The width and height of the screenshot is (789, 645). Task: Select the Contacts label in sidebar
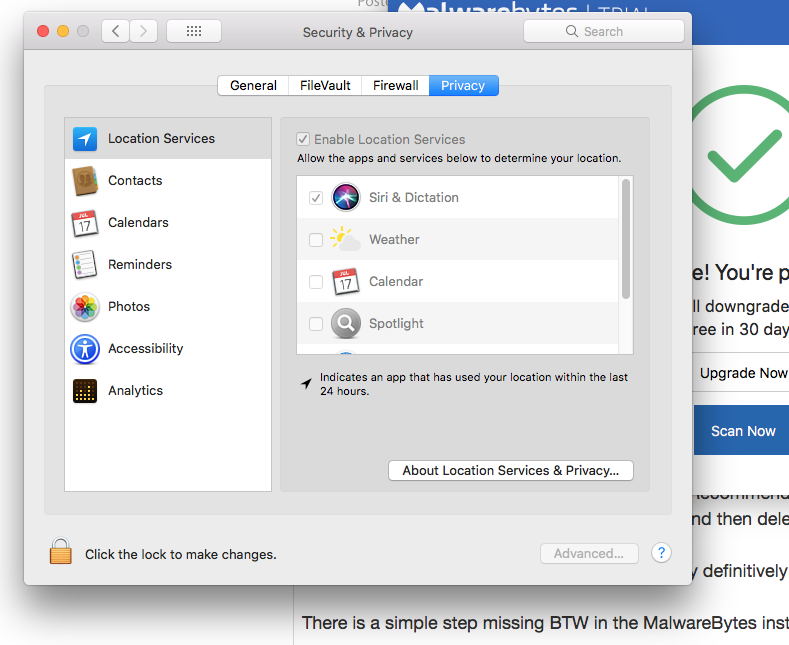pyautogui.click(x=135, y=181)
